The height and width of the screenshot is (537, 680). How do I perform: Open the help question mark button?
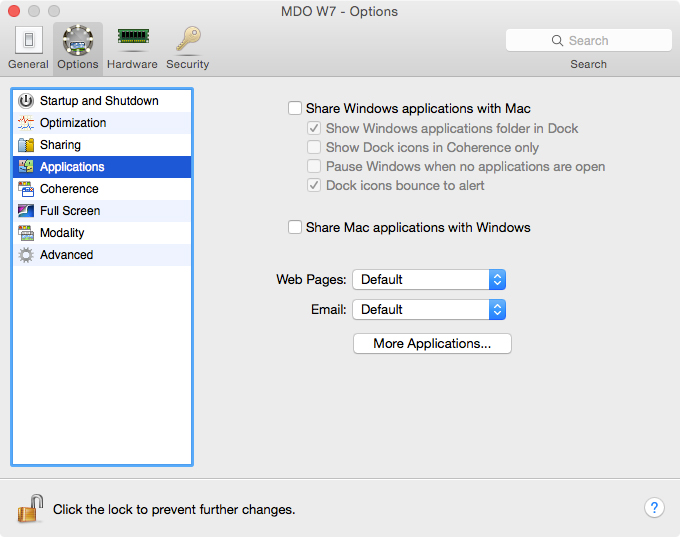tap(654, 508)
